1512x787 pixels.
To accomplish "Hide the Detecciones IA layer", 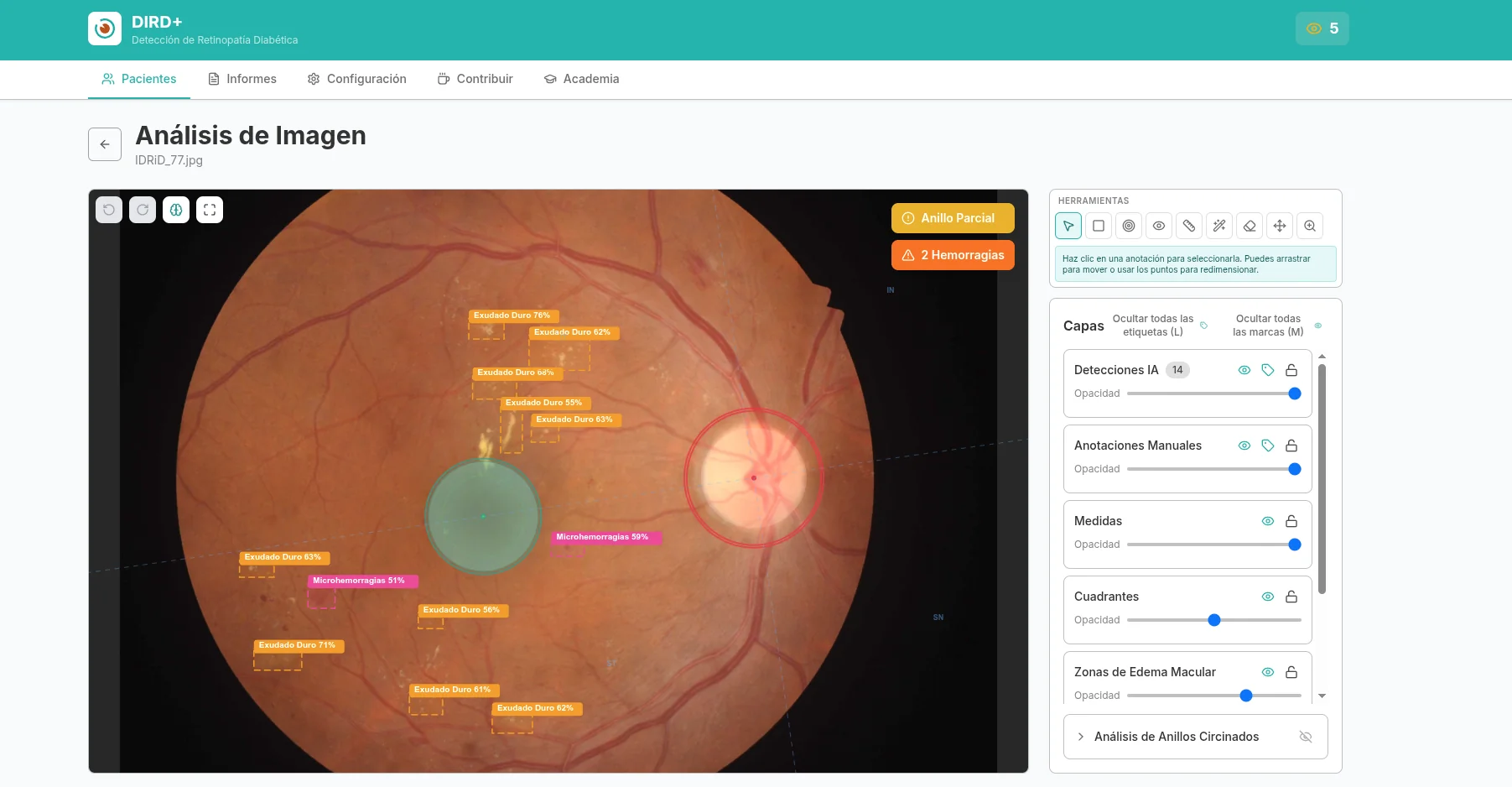I will [x=1244, y=370].
